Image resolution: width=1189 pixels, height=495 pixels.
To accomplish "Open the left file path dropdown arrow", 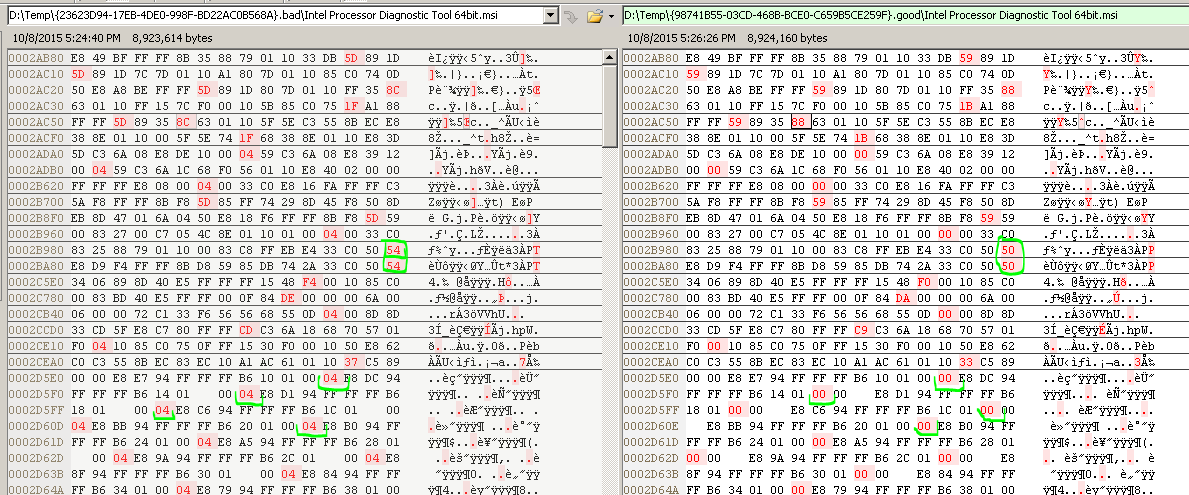I will [551, 14].
